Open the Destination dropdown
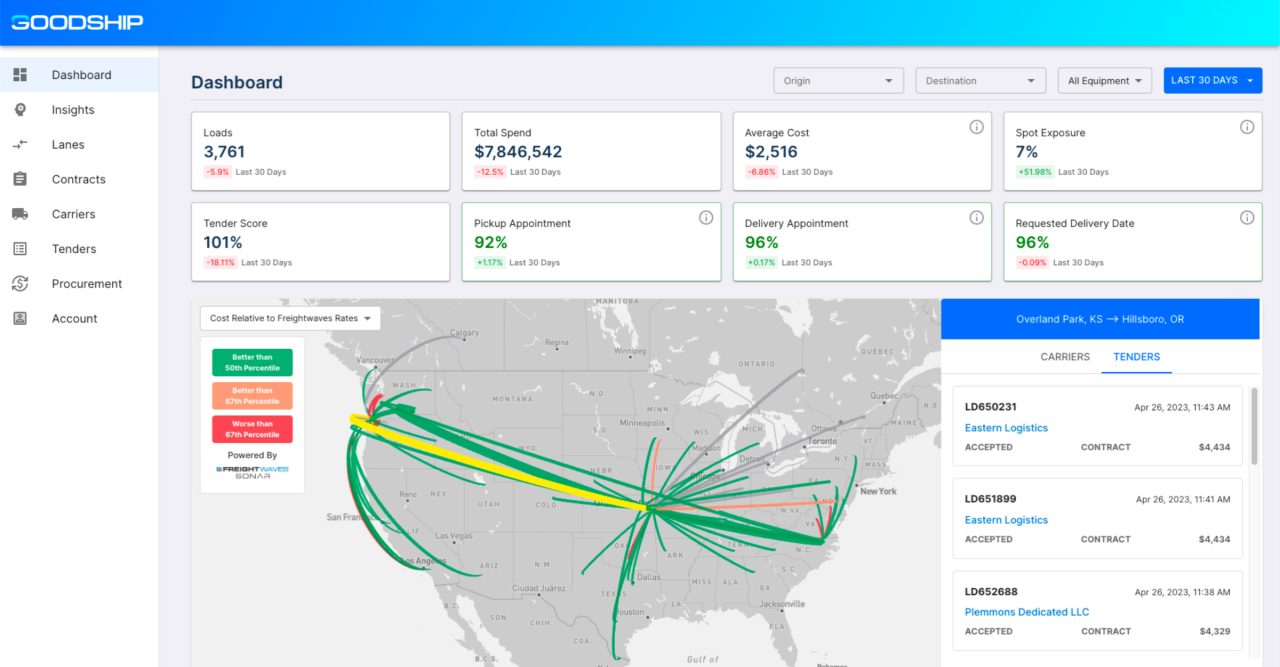The width and height of the screenshot is (1280, 667). tap(980, 81)
